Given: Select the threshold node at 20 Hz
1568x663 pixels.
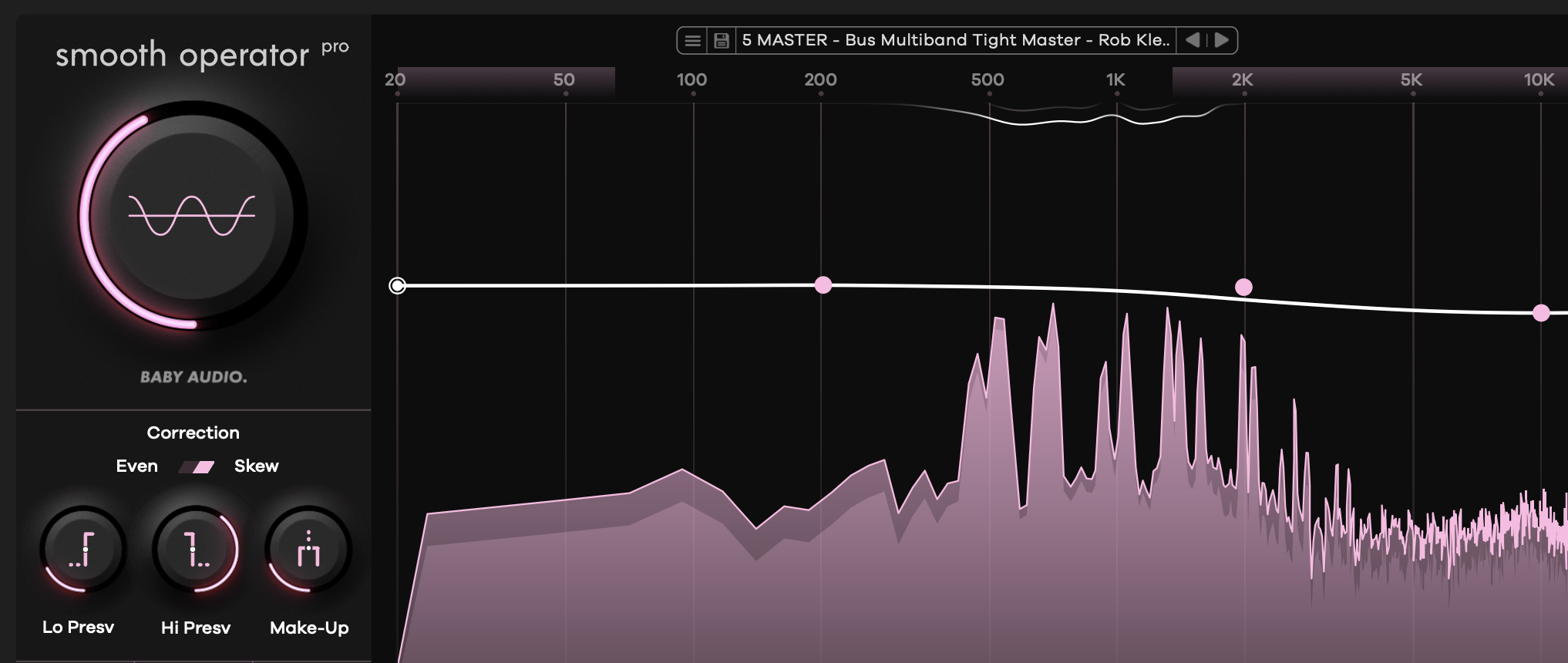Looking at the screenshot, I should (x=397, y=286).
